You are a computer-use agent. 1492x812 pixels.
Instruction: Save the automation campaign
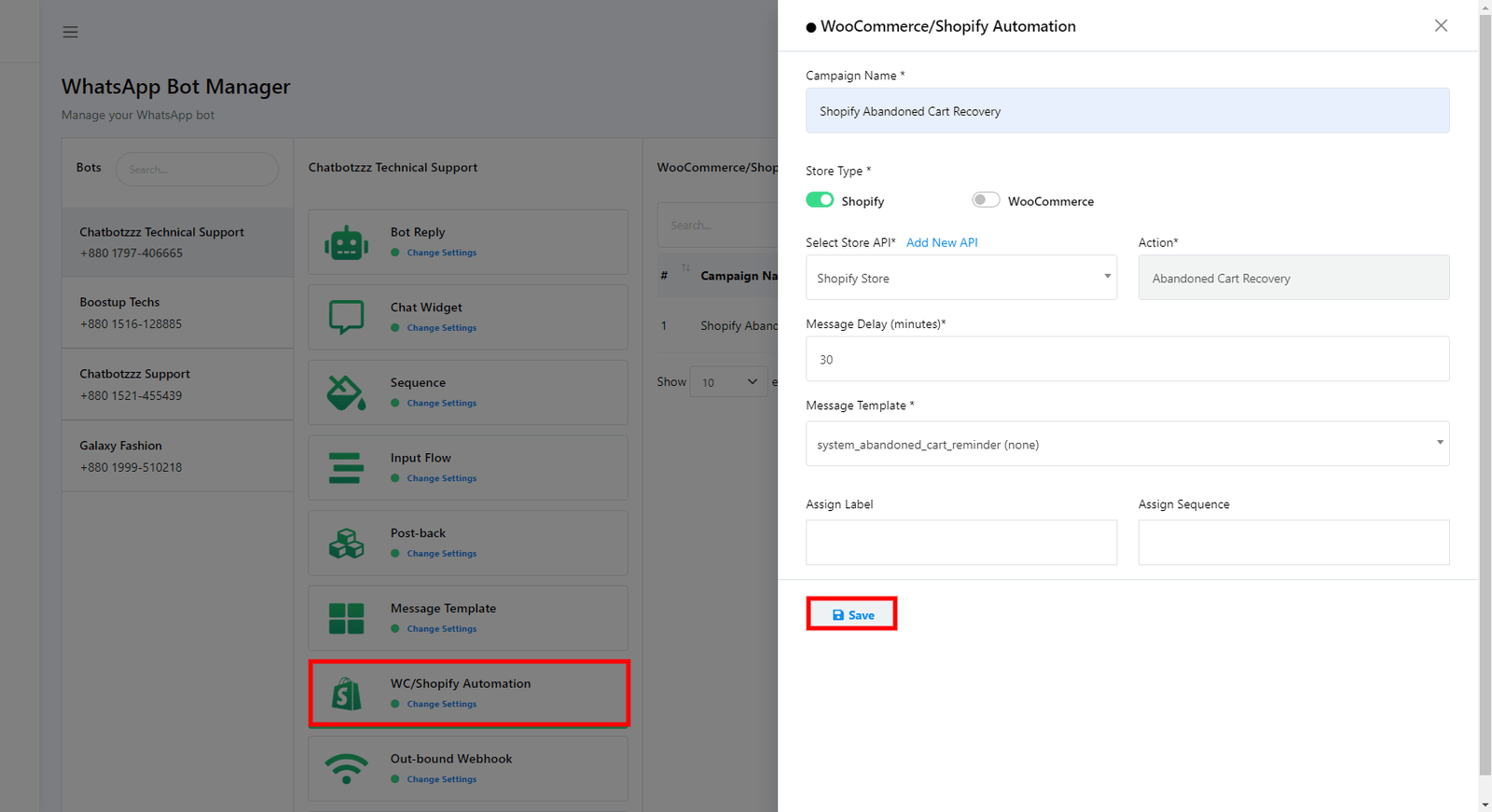851,614
